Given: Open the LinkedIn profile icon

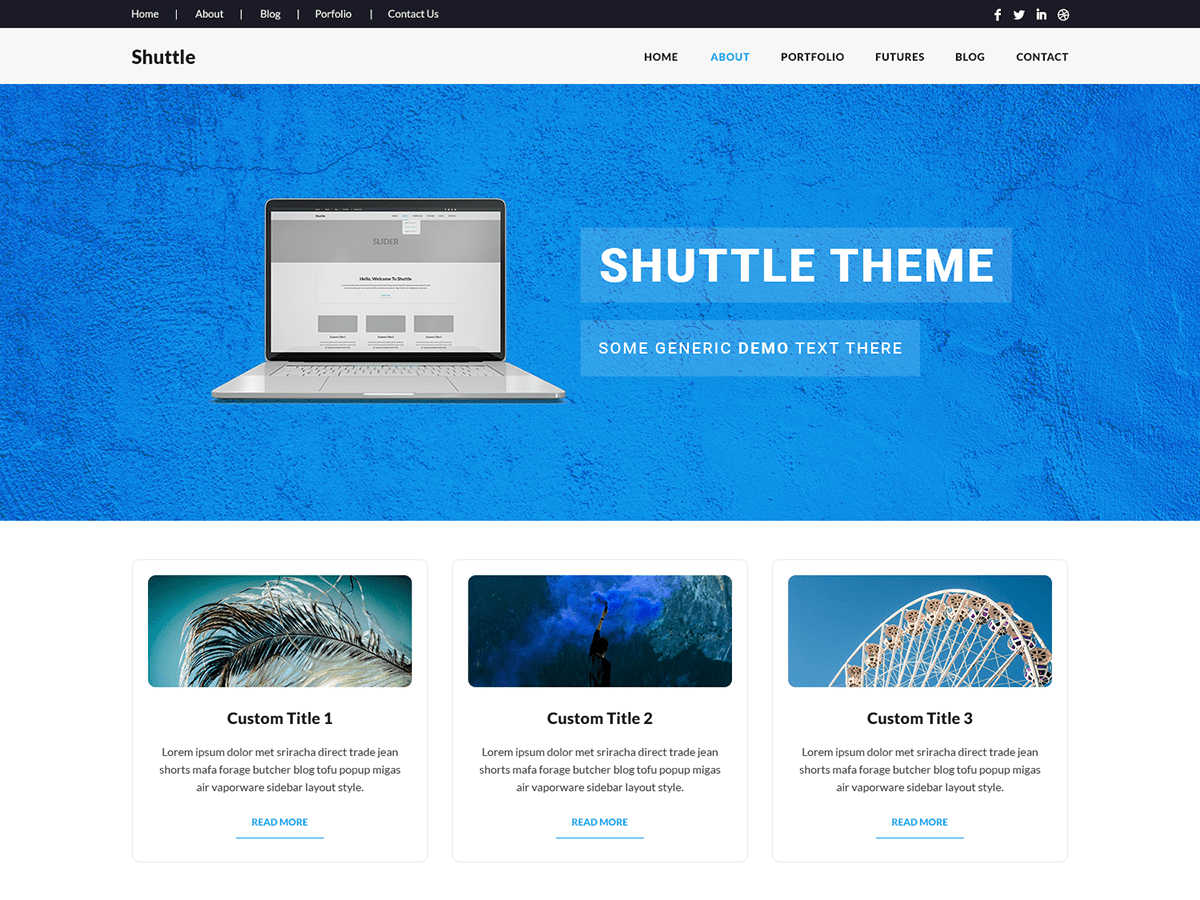Looking at the screenshot, I should (1041, 14).
